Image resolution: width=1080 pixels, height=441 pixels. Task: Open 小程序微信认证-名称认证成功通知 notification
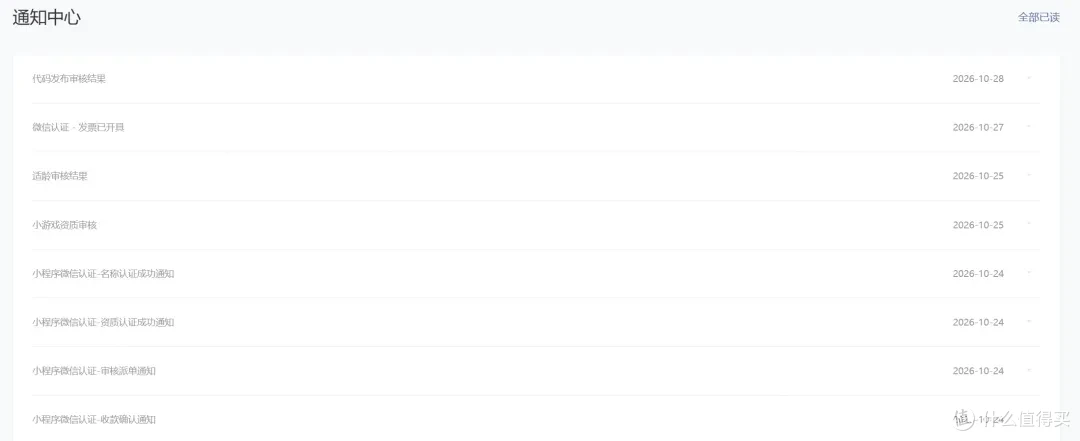point(103,274)
